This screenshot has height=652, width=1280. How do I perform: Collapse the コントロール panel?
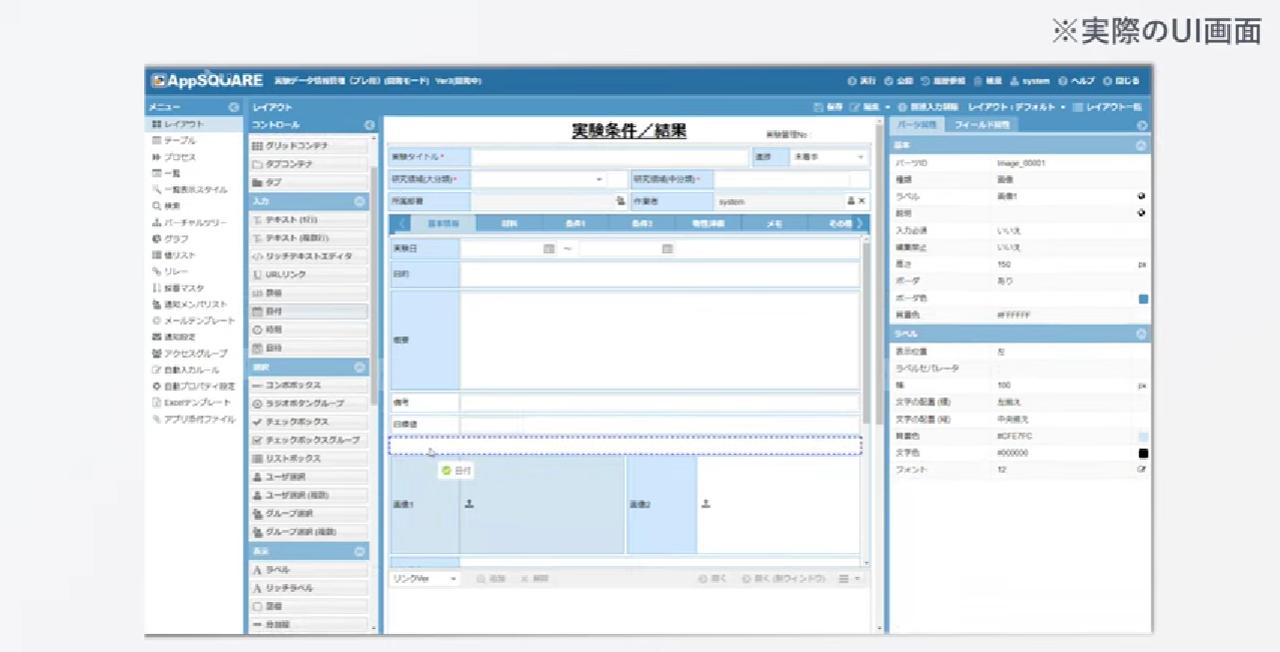[x=369, y=125]
